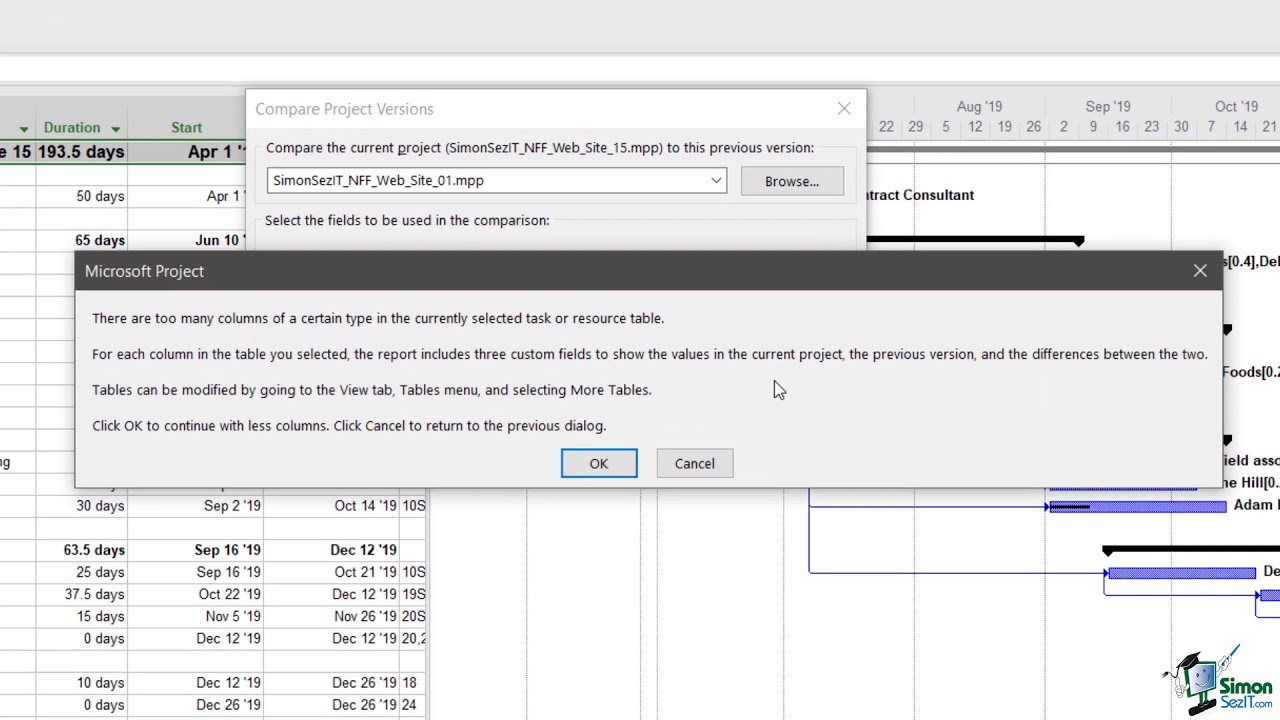The width and height of the screenshot is (1280, 720).
Task: Click the predecessor cell showing 24
Action: (x=413, y=704)
